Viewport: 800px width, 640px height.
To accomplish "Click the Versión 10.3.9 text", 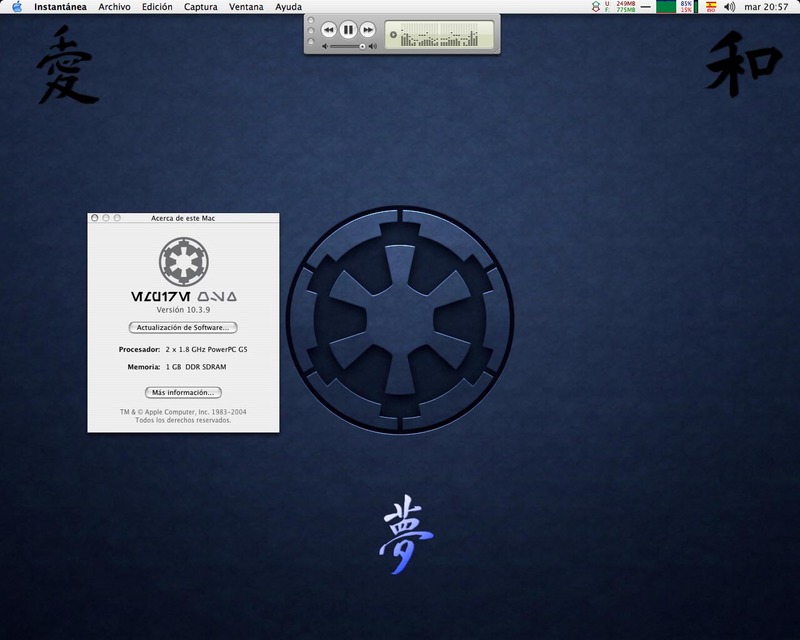I will [x=183, y=310].
